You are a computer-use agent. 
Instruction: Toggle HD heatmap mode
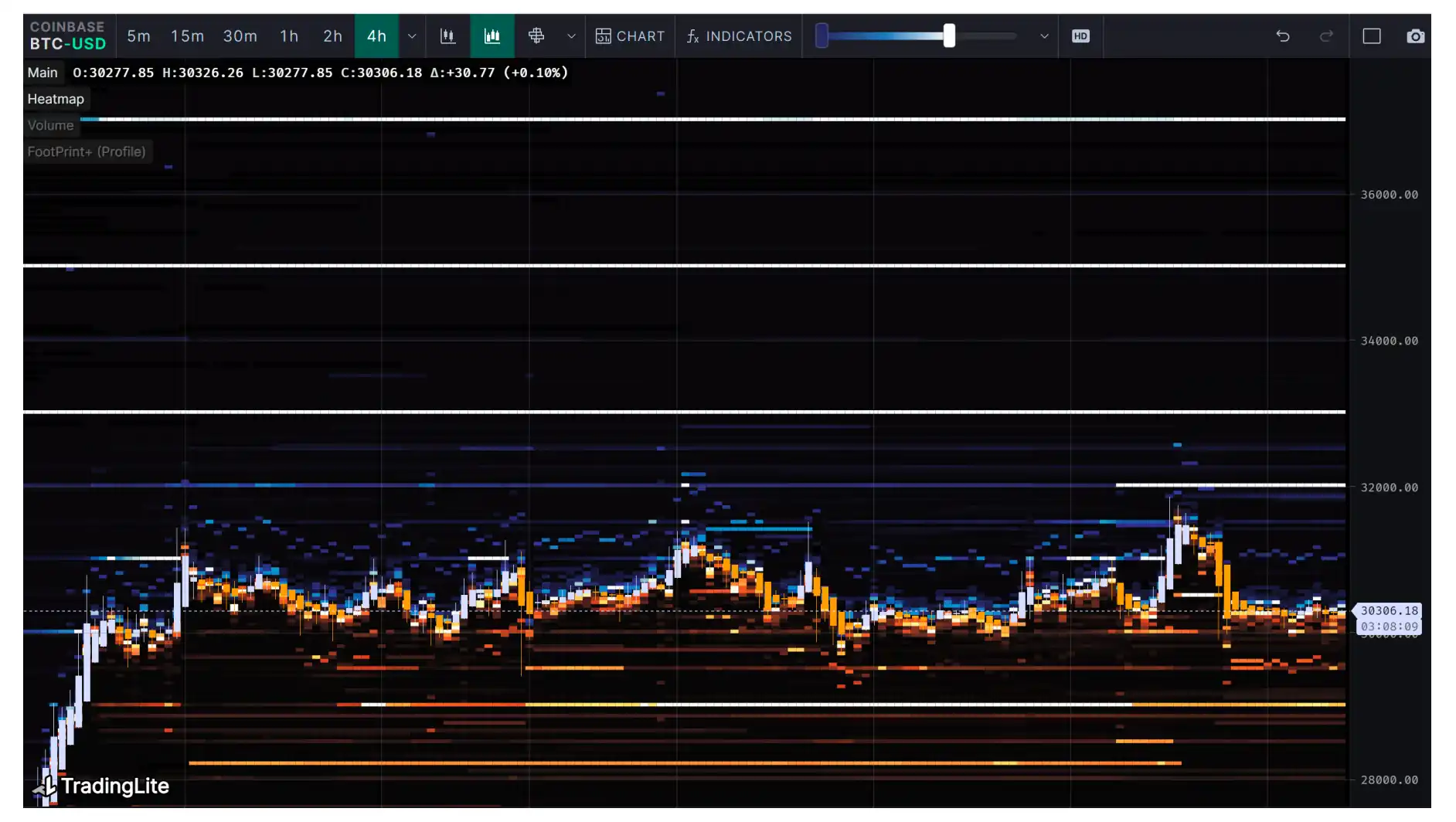1080,36
